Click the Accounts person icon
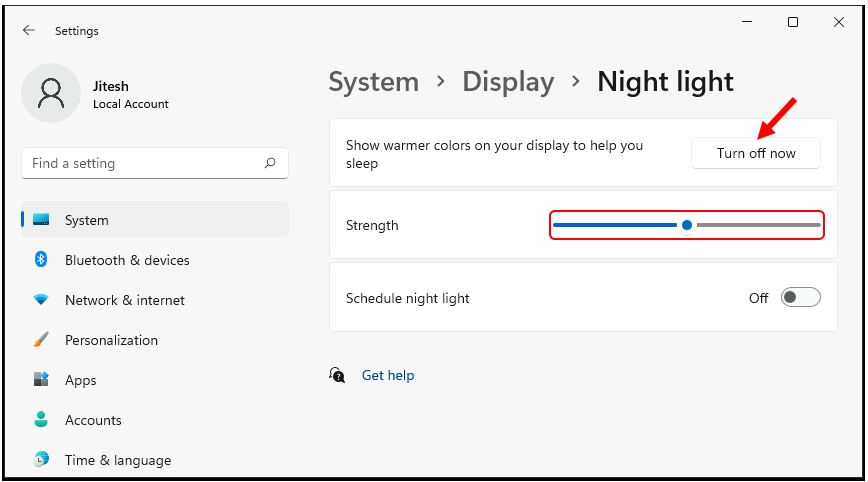The image size is (868, 482). tap(41, 420)
